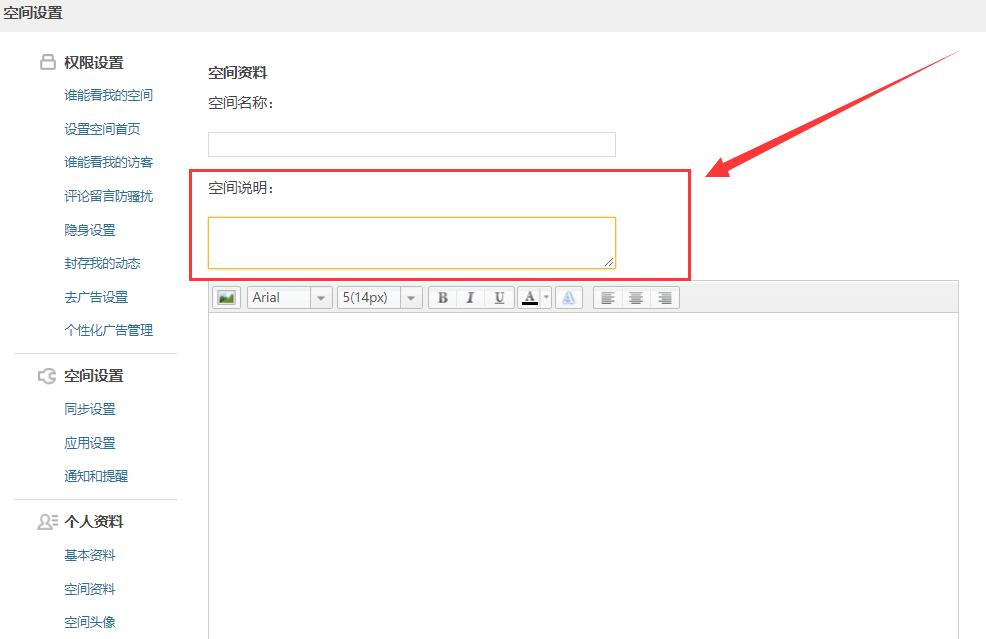
Task: Click the person icon beside 个人资料
Action: pyautogui.click(x=48, y=521)
